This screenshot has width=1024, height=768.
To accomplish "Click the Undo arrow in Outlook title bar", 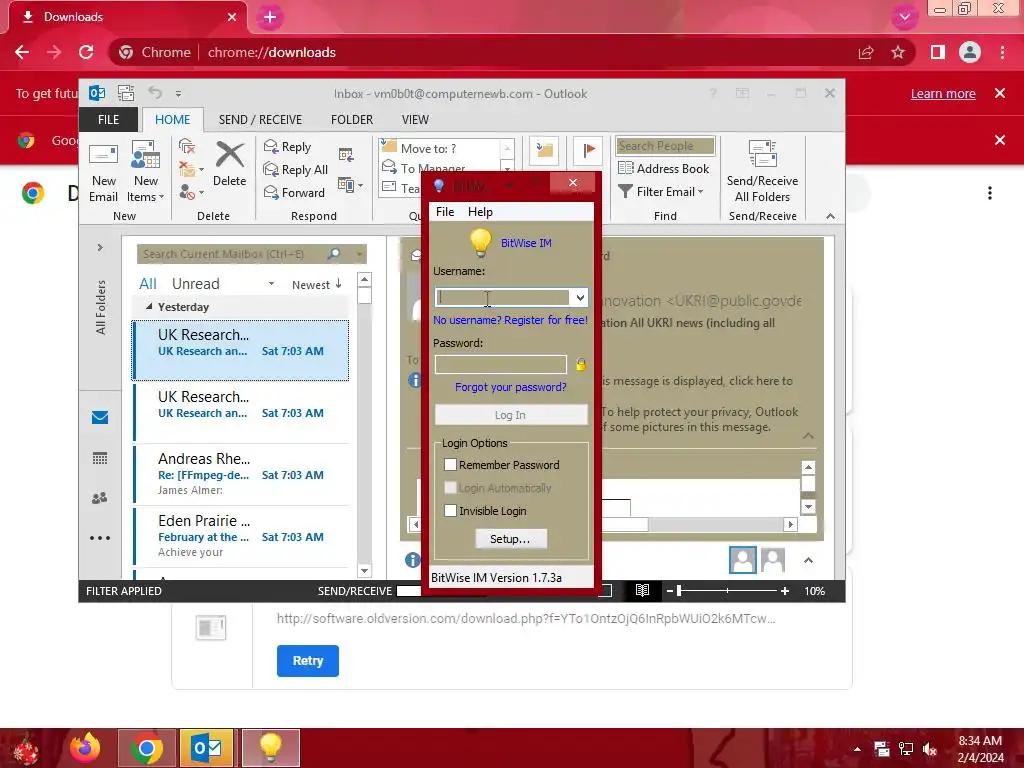I will [x=155, y=93].
